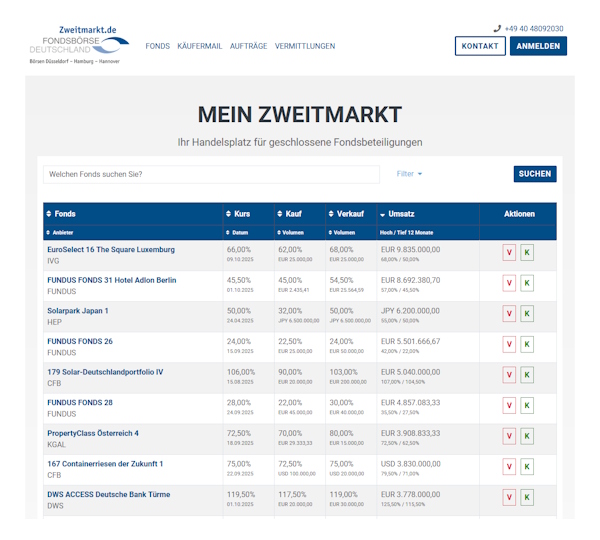
Task: Click turnover value JPY 6.200.000,00
Action: coord(410,311)
